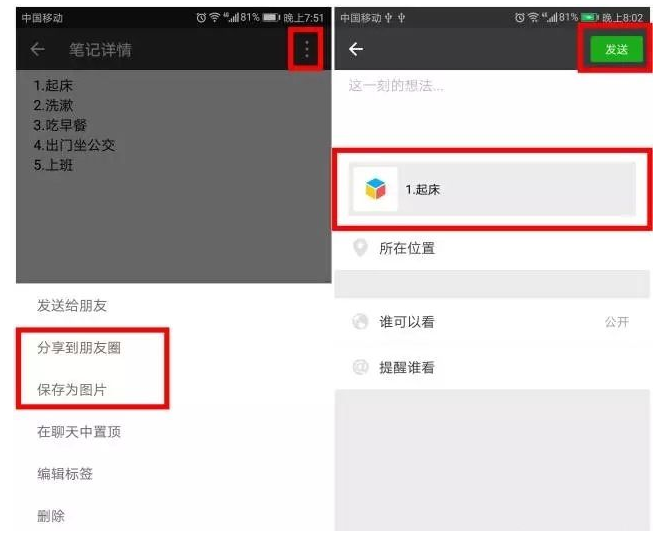Click the location pin icon
This screenshot has width=667, height=543.
(x=360, y=248)
